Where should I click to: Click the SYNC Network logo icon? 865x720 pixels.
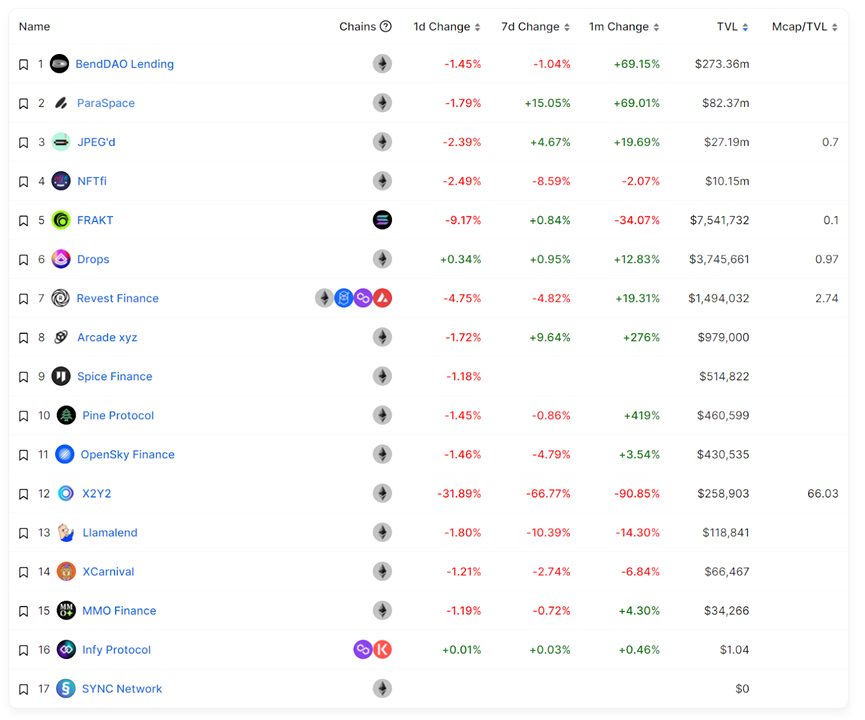tap(66, 689)
